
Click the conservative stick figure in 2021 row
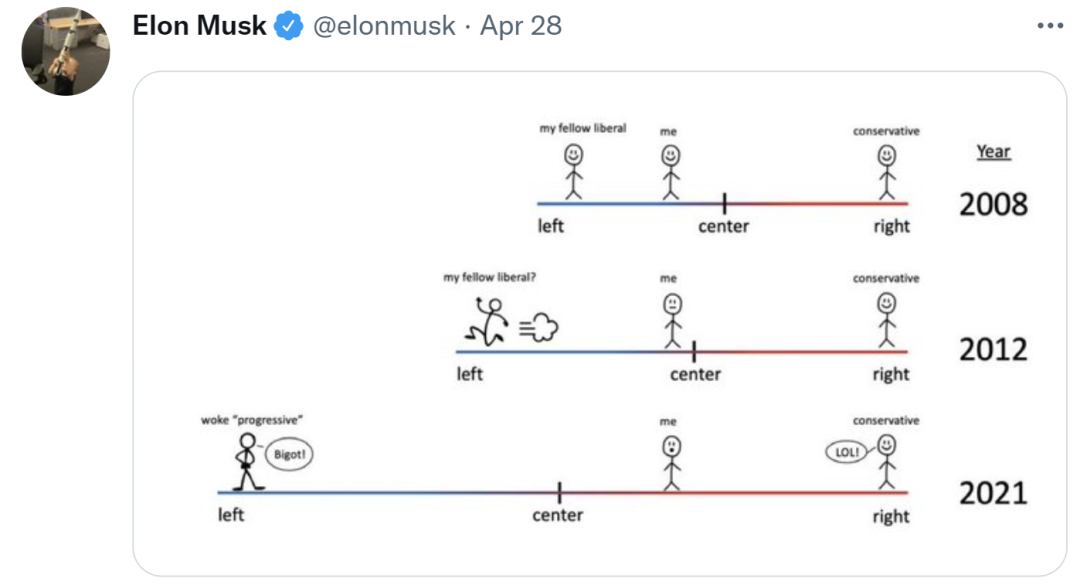point(886,461)
